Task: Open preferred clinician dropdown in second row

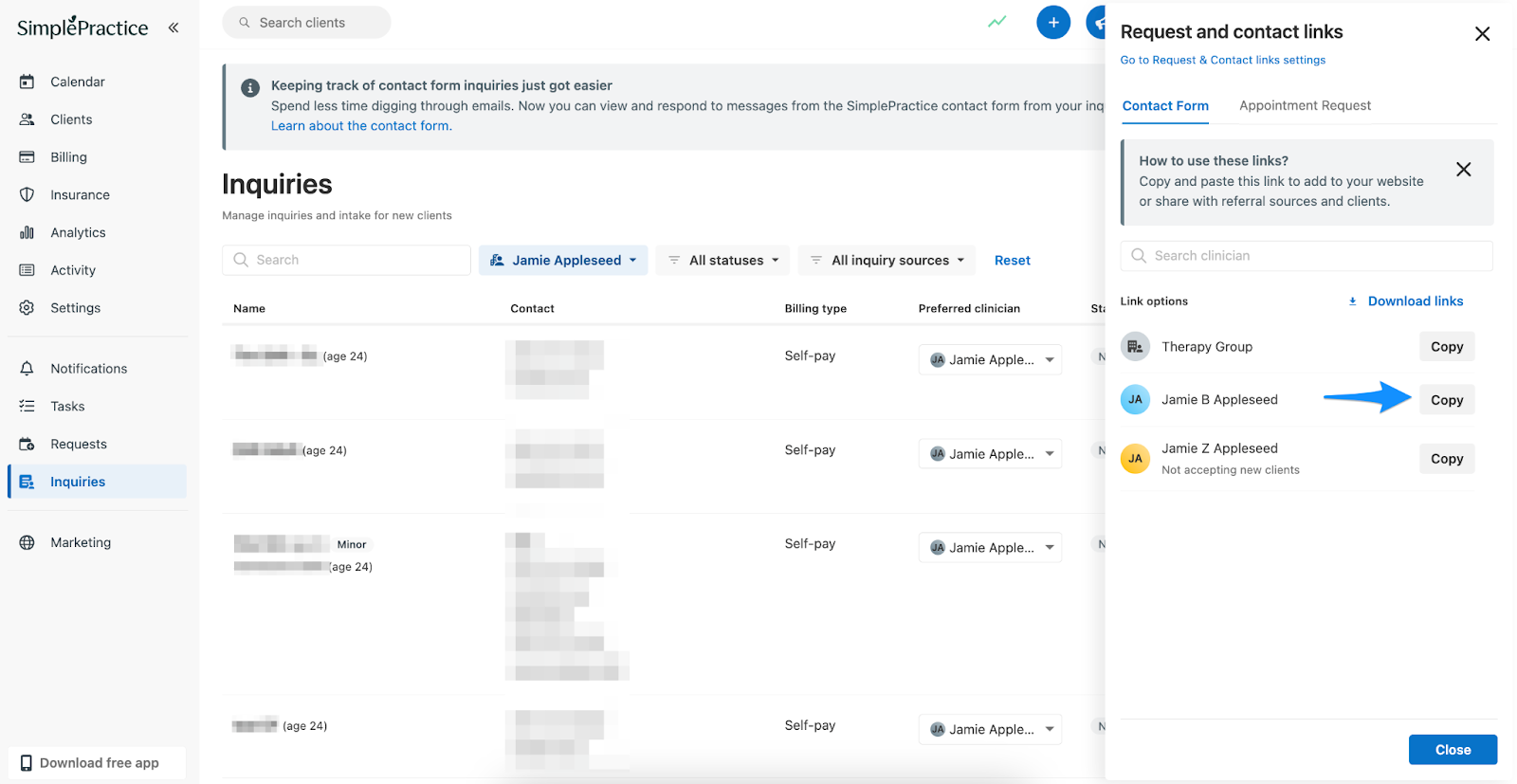Action: (990, 453)
